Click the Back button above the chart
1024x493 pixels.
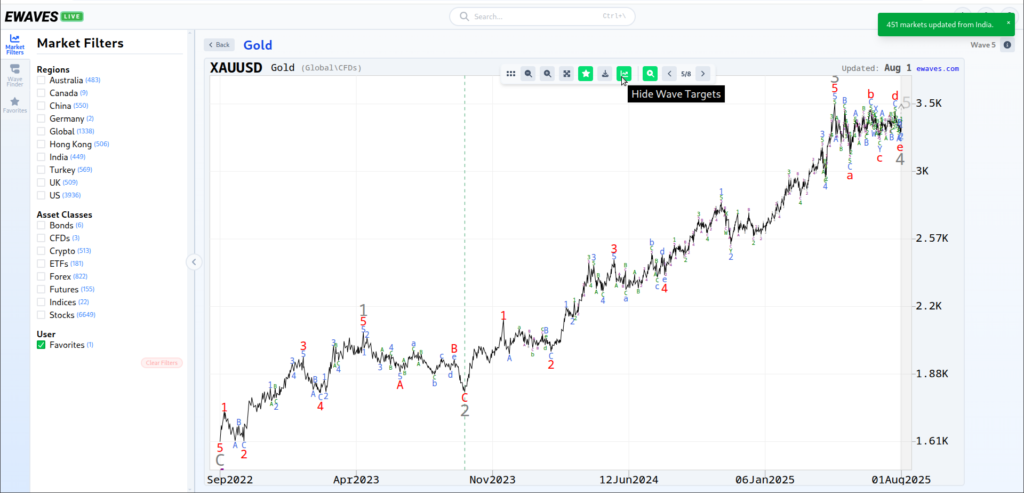click(218, 45)
